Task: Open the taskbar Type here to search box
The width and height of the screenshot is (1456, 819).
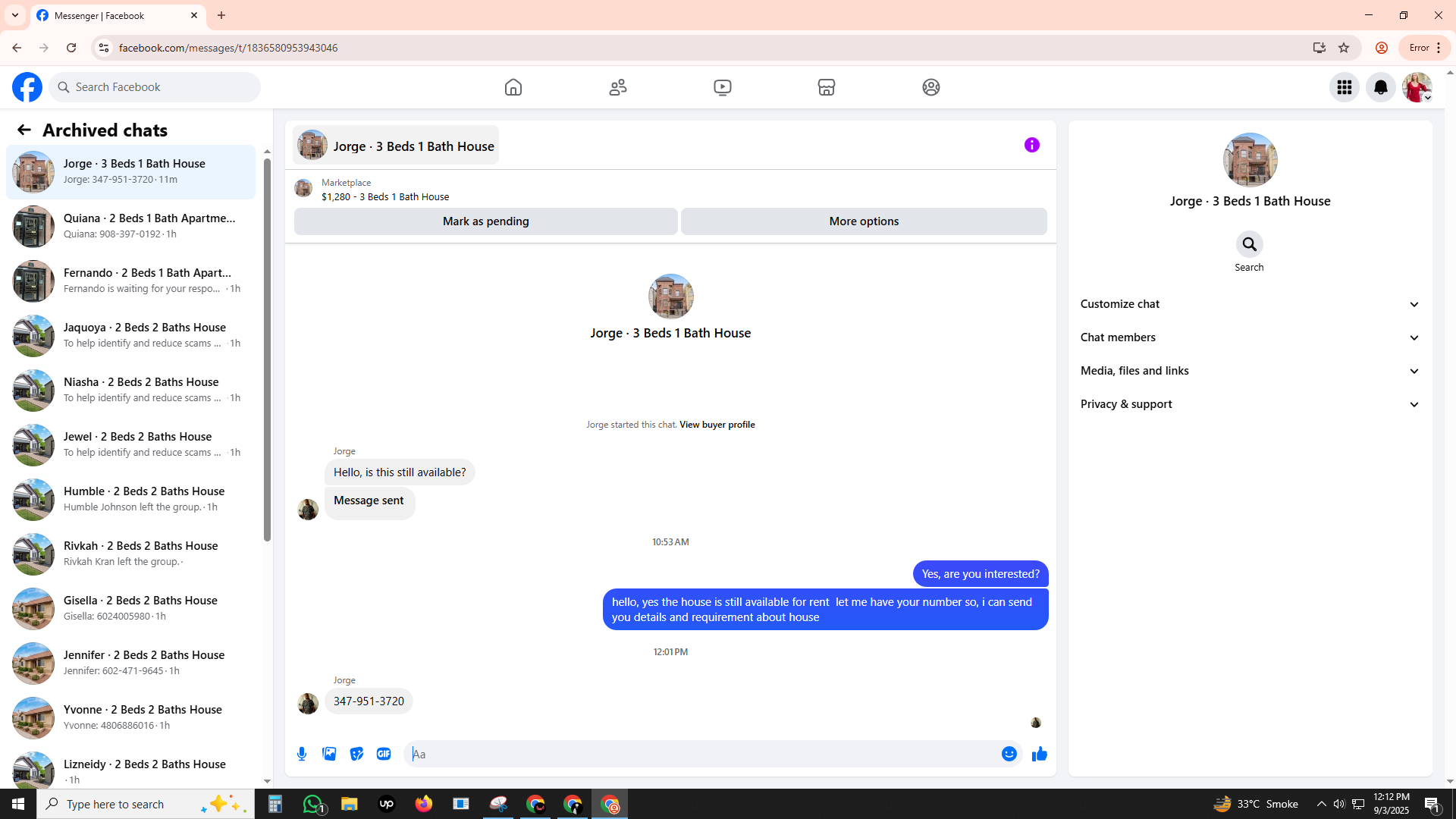Action: (146, 804)
